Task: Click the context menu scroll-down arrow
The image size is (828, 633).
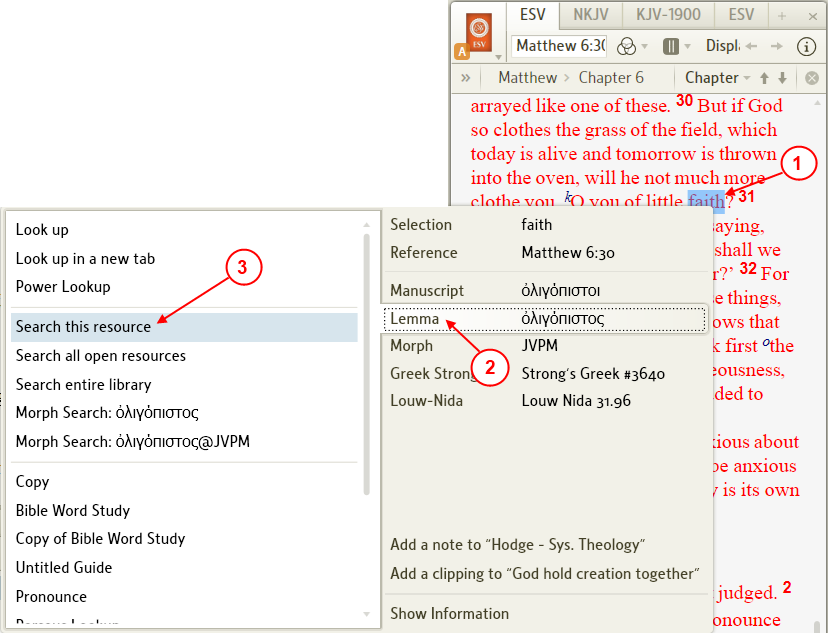Action: 366,614
